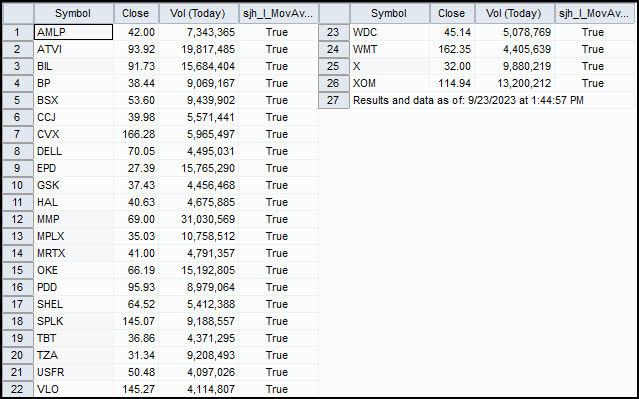This screenshot has width=639, height=399.
Task: Click the volume value 9,880,219
Action: point(527,66)
